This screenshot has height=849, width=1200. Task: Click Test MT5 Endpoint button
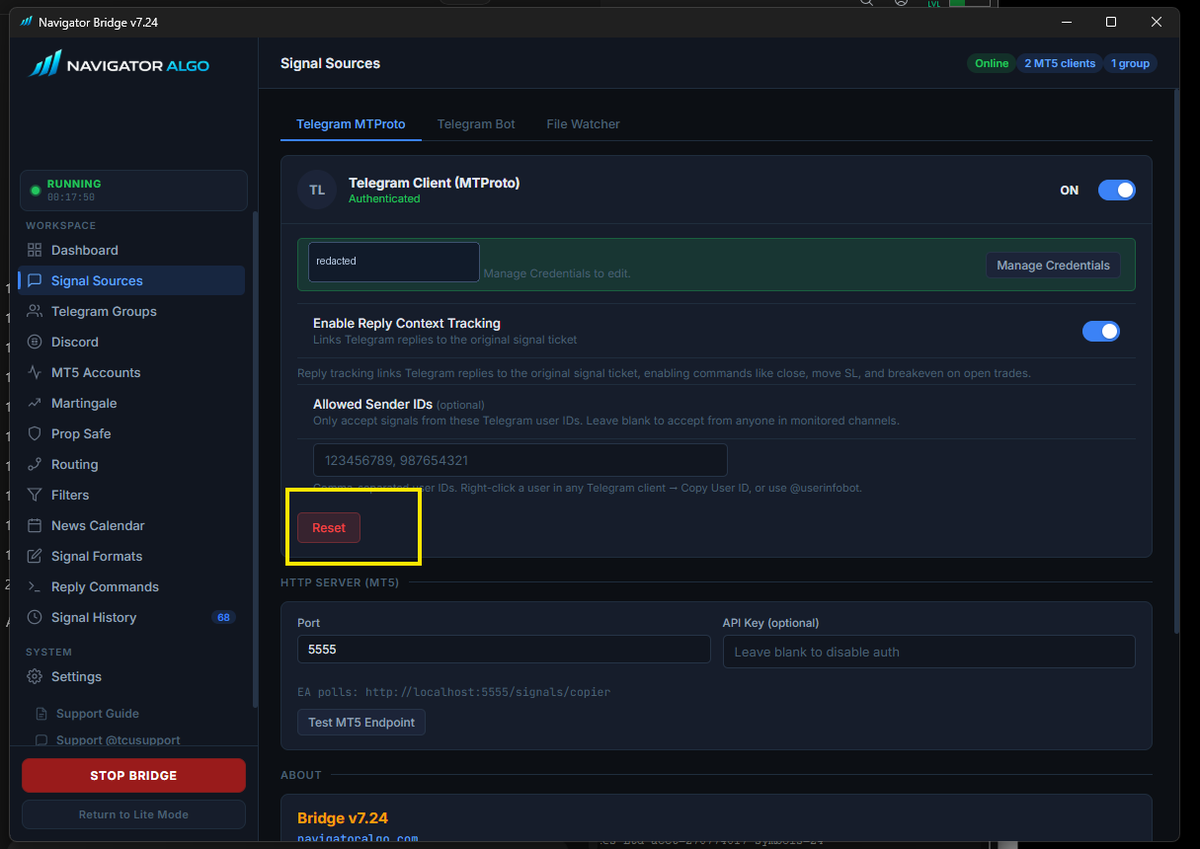(x=361, y=722)
